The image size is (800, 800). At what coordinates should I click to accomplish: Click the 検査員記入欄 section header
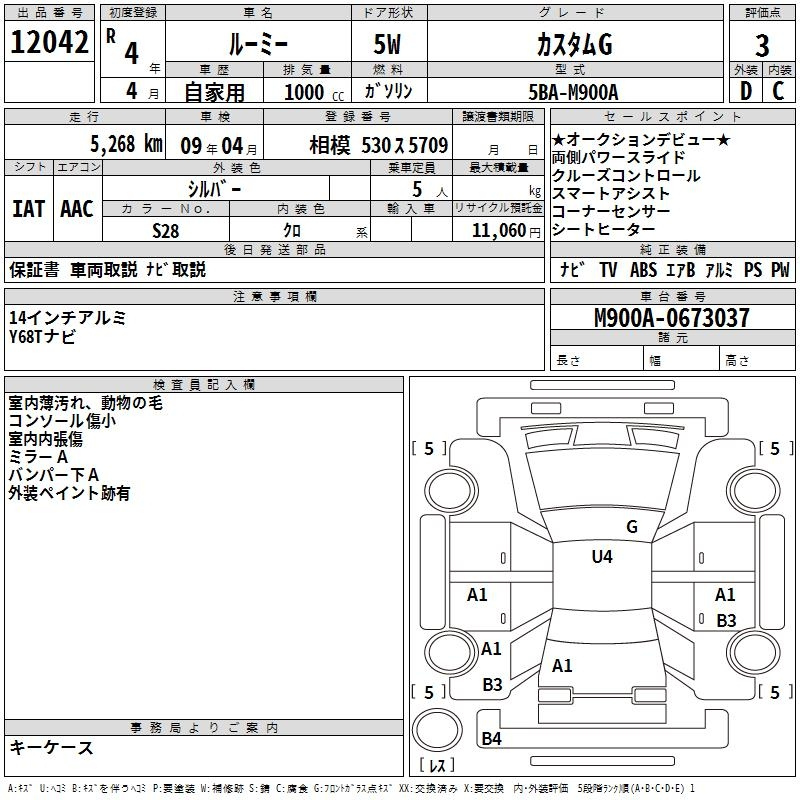pyautogui.click(x=204, y=385)
